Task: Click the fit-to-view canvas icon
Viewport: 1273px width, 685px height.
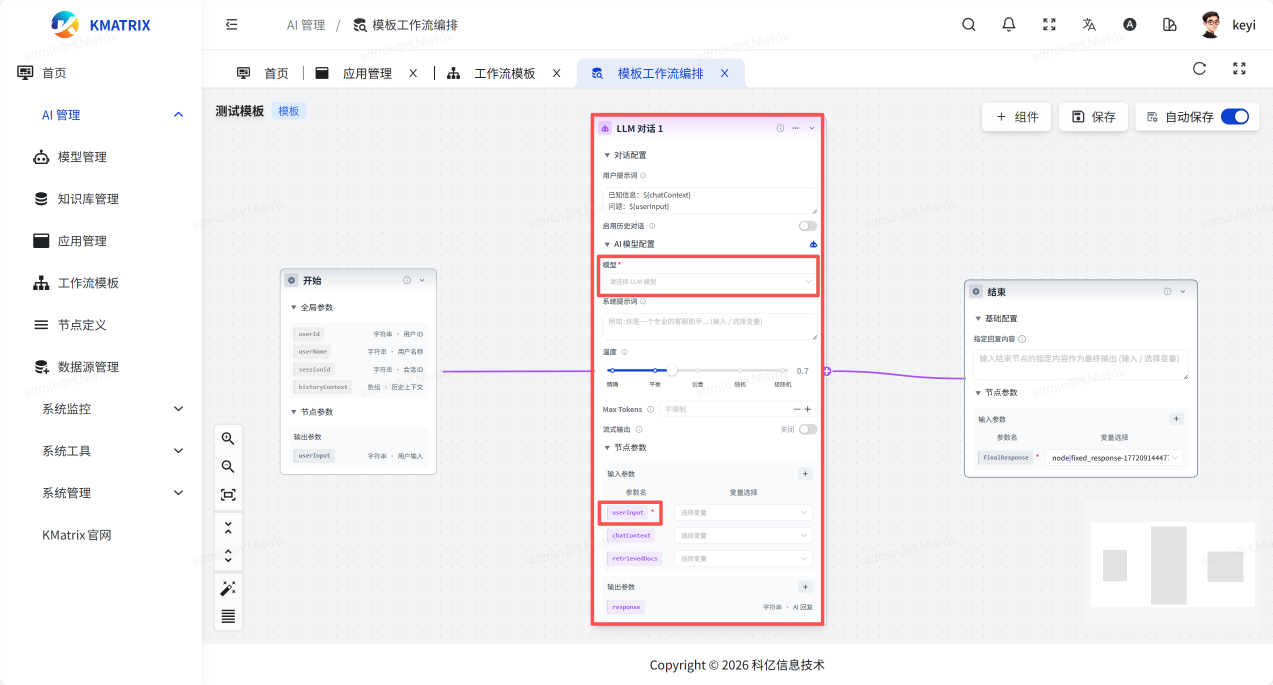Action: [228, 495]
